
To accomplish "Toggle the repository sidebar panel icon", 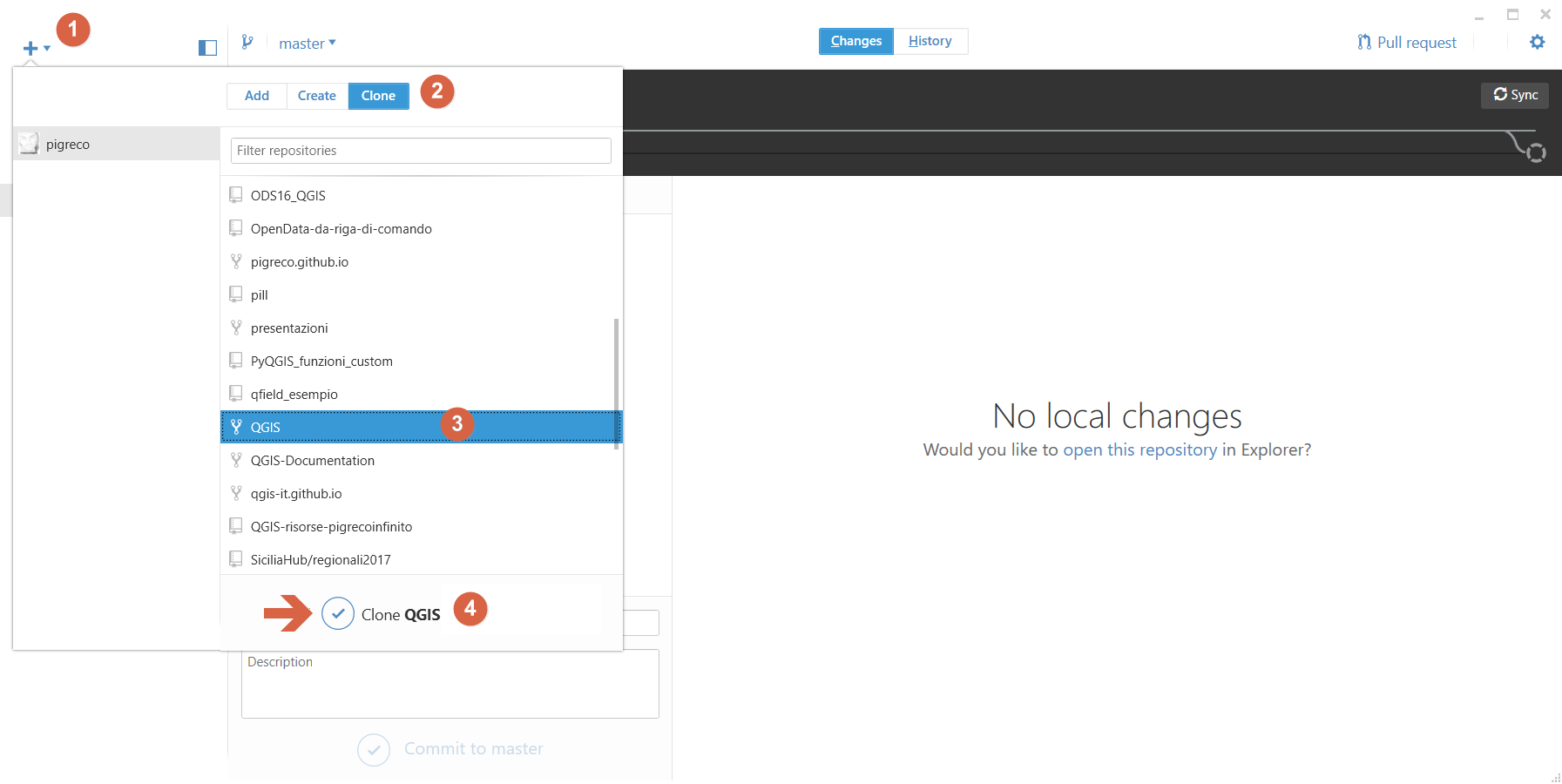I will pos(207,48).
